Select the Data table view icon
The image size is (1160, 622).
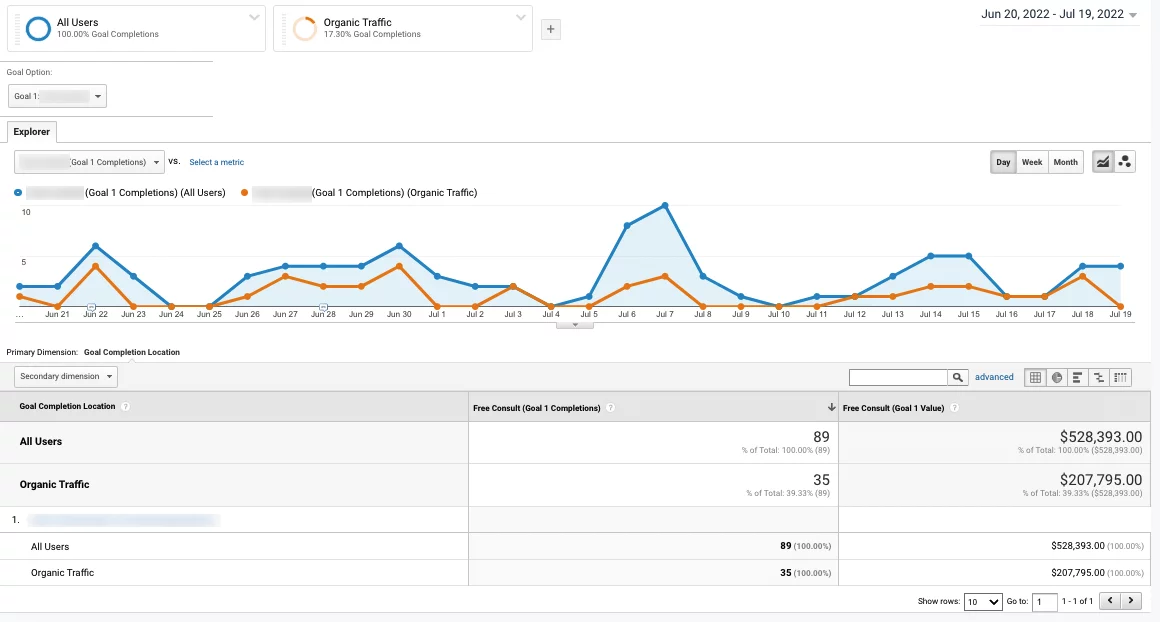[1035, 377]
